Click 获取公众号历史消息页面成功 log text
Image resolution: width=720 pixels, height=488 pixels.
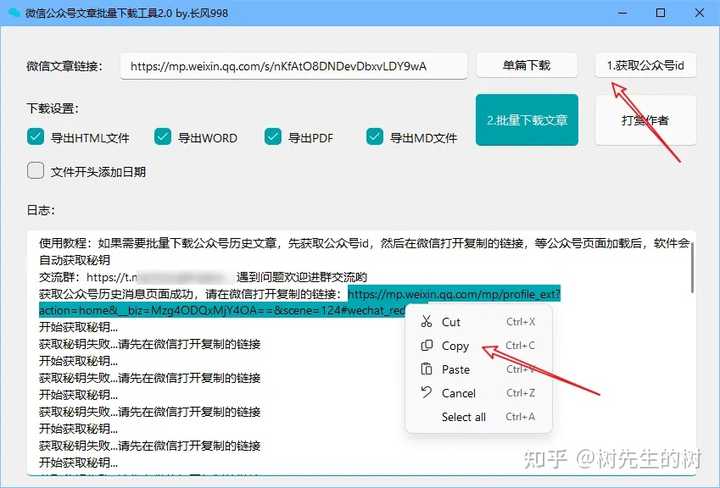click(190, 294)
